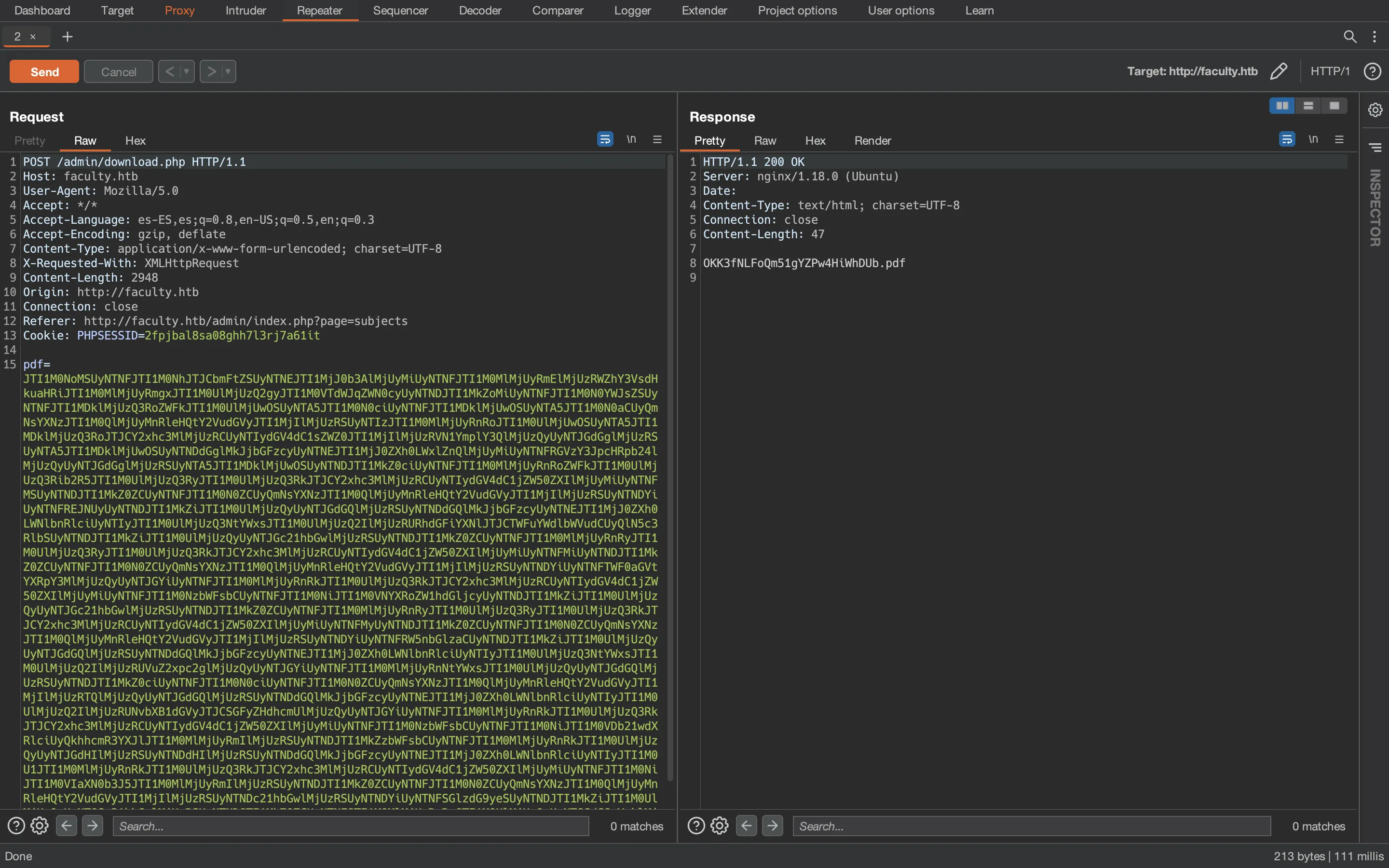This screenshot has height=868, width=1389.
Task: Switch Request view to Hex
Action: pyautogui.click(x=136, y=141)
